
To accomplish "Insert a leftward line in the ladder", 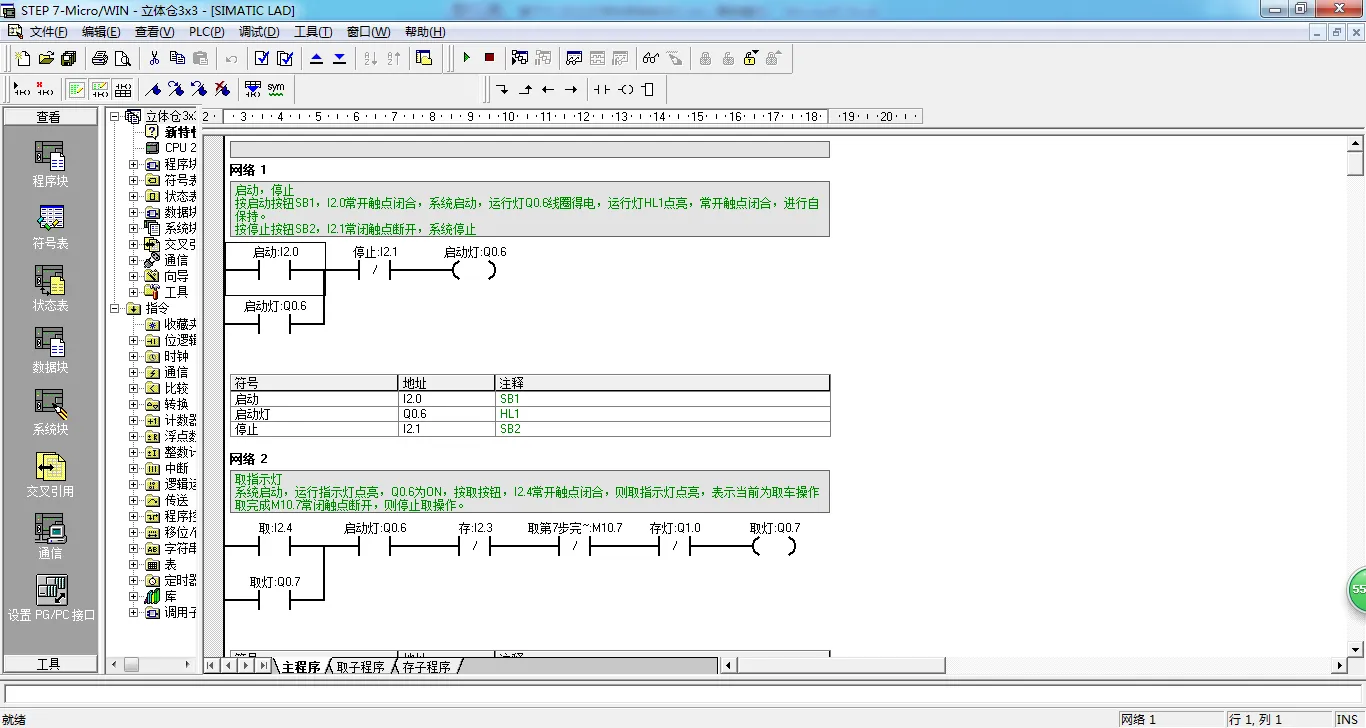I will [x=548, y=89].
